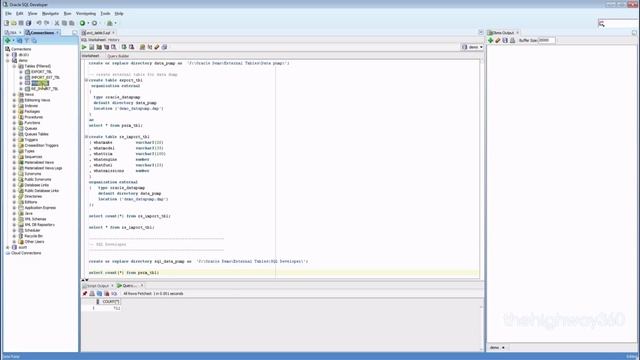Screen dimensions: 640x360
Task: Switch to the Query Builder tab
Action: pyautogui.click(x=118, y=56)
